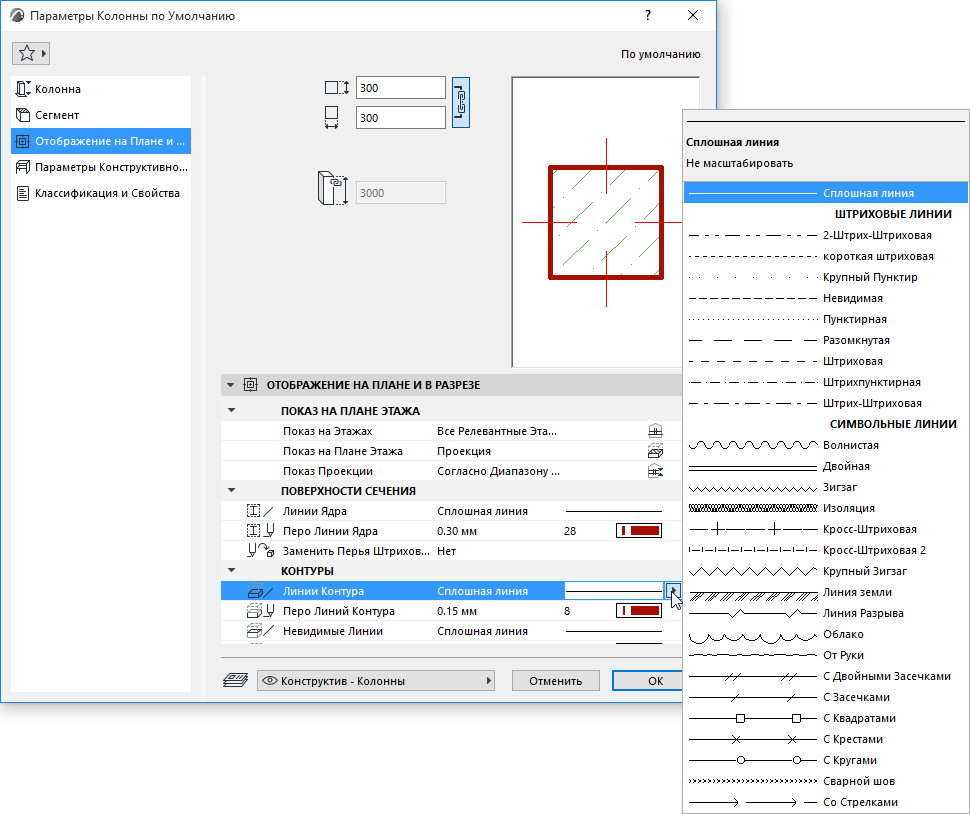
Task: Click the Перо Линий Контура color swatch
Action: (x=639, y=611)
